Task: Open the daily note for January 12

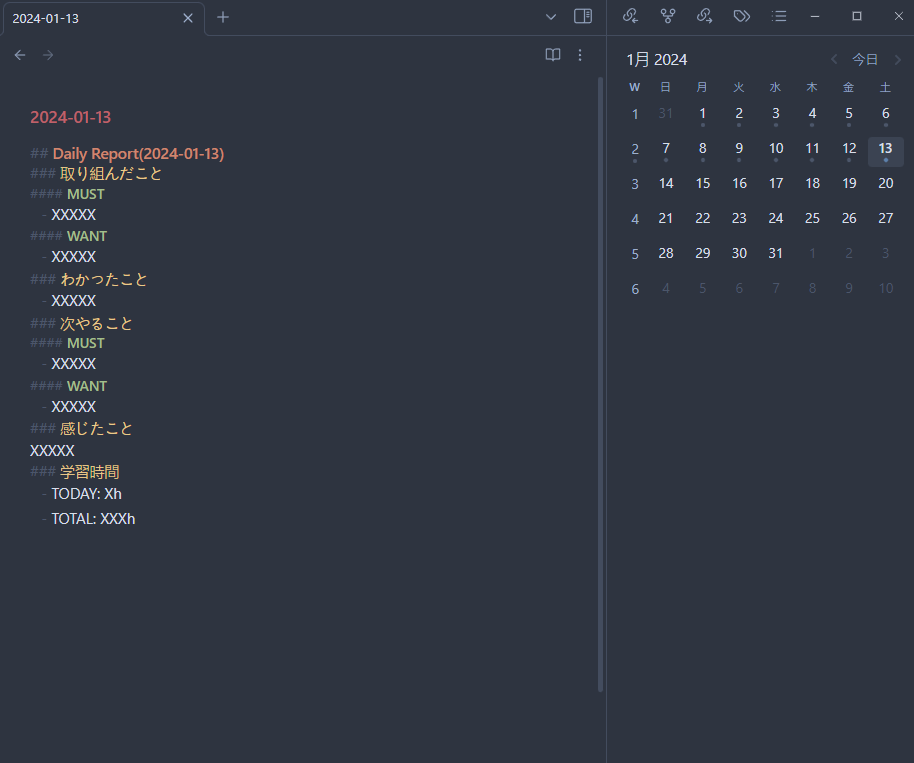Action: click(849, 150)
